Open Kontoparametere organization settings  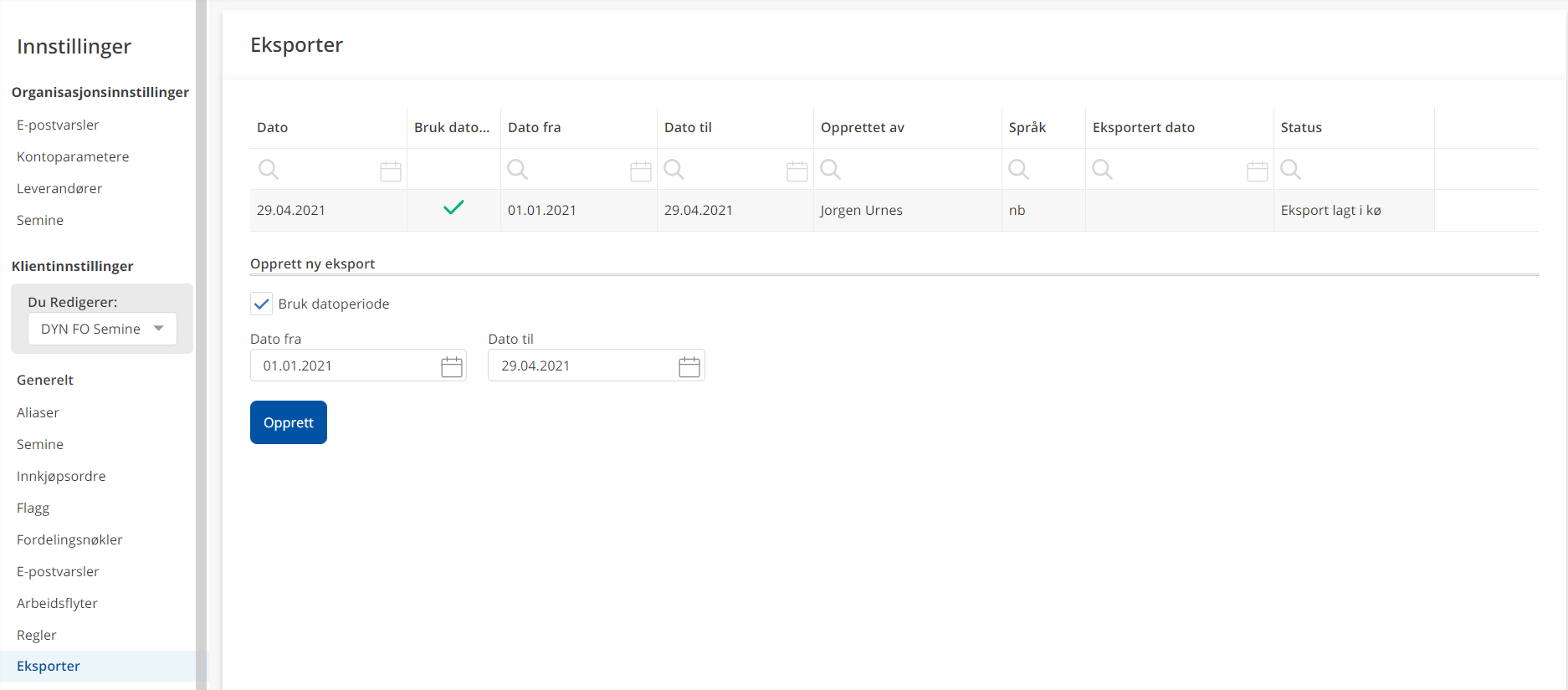tap(73, 156)
